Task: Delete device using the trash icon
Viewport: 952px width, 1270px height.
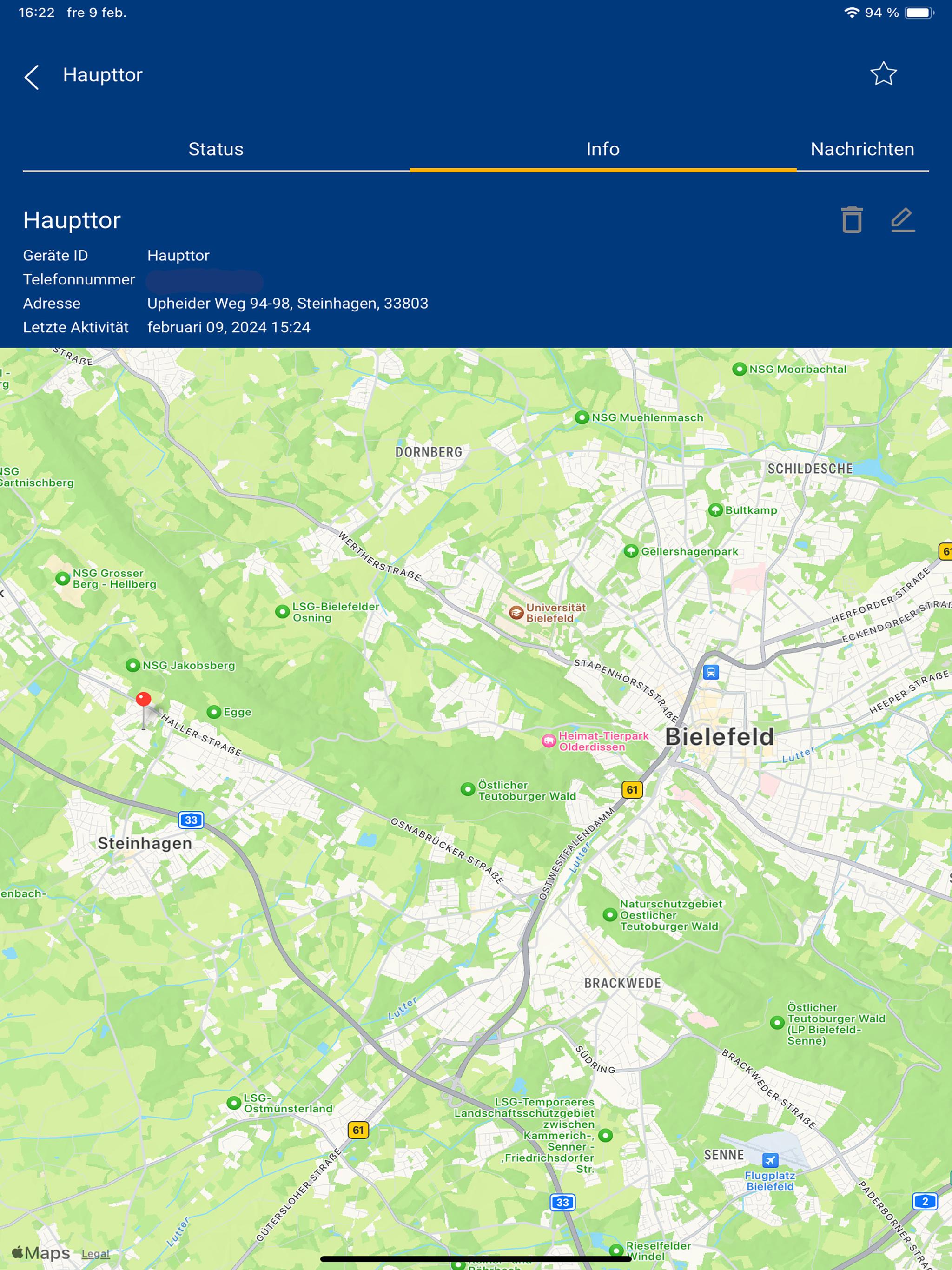Action: [852, 220]
